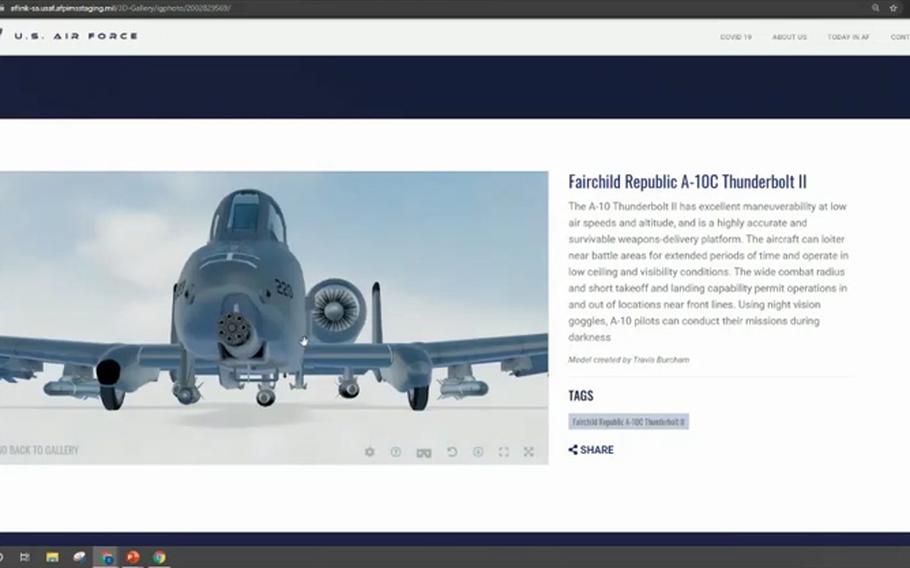Switch the 3D viewer to fullscreen frame
The height and width of the screenshot is (568, 910).
click(504, 451)
